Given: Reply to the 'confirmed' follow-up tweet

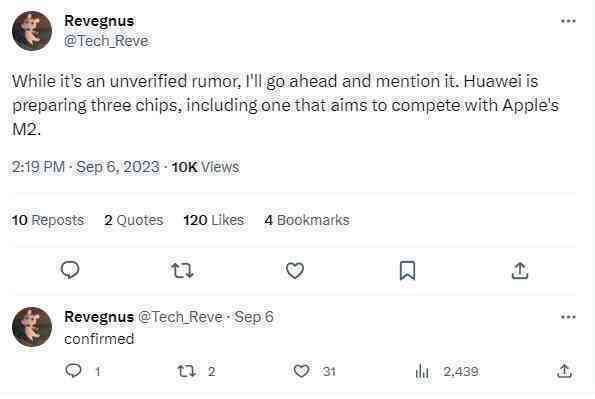Looking at the screenshot, I should pyautogui.click(x=73, y=371).
